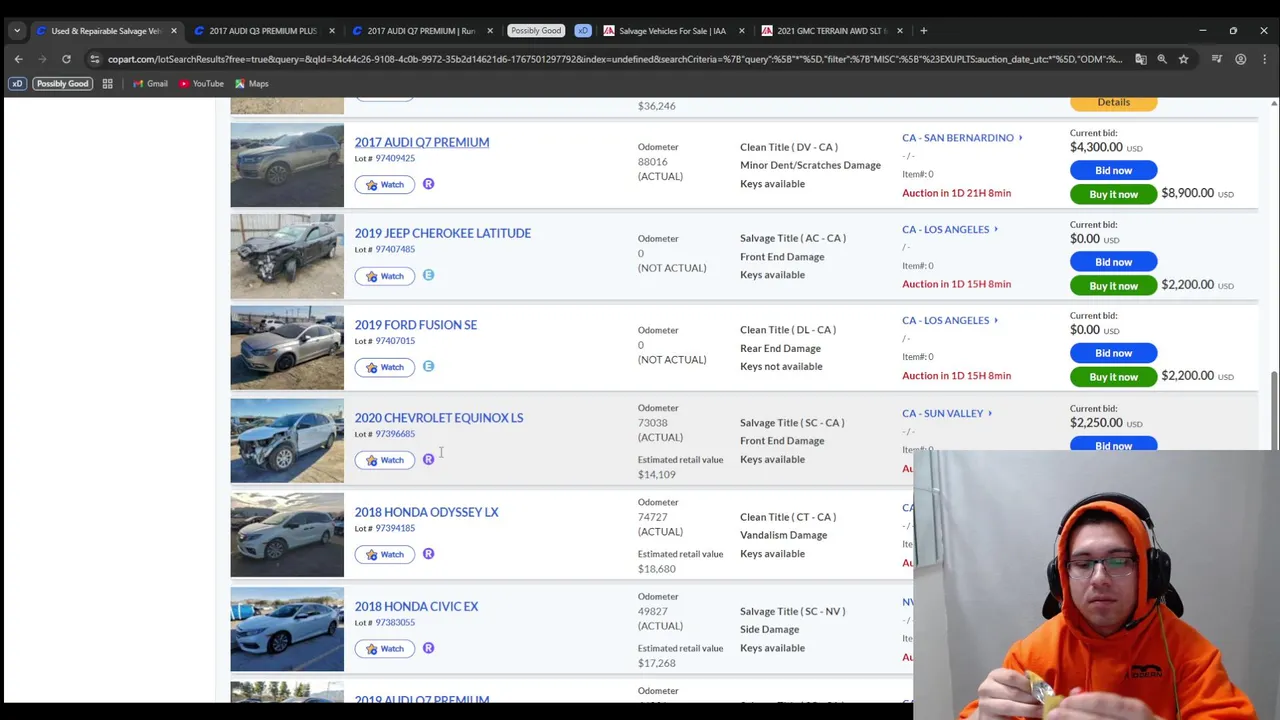Bookmark this page with the star icon
The image size is (1280, 720).
(x=1183, y=59)
